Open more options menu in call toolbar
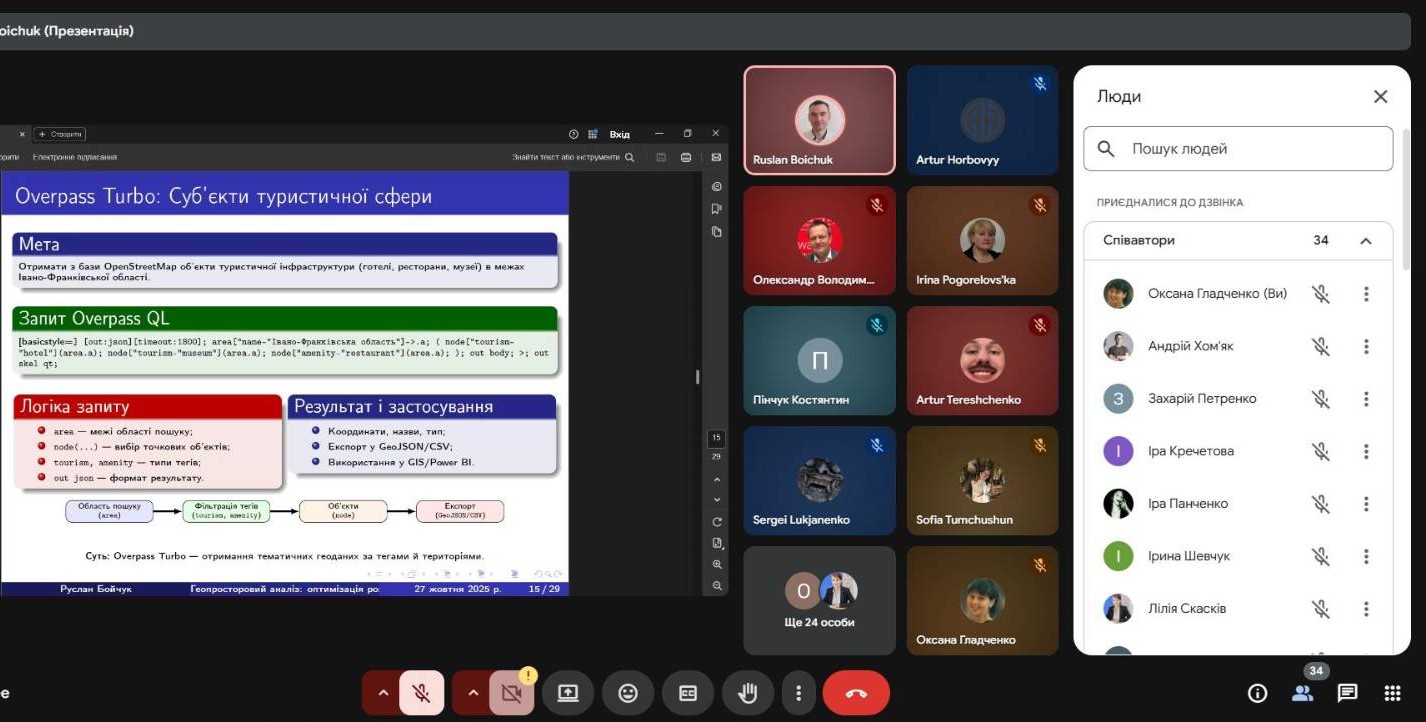This screenshot has height=722, width=1426. tap(798, 693)
